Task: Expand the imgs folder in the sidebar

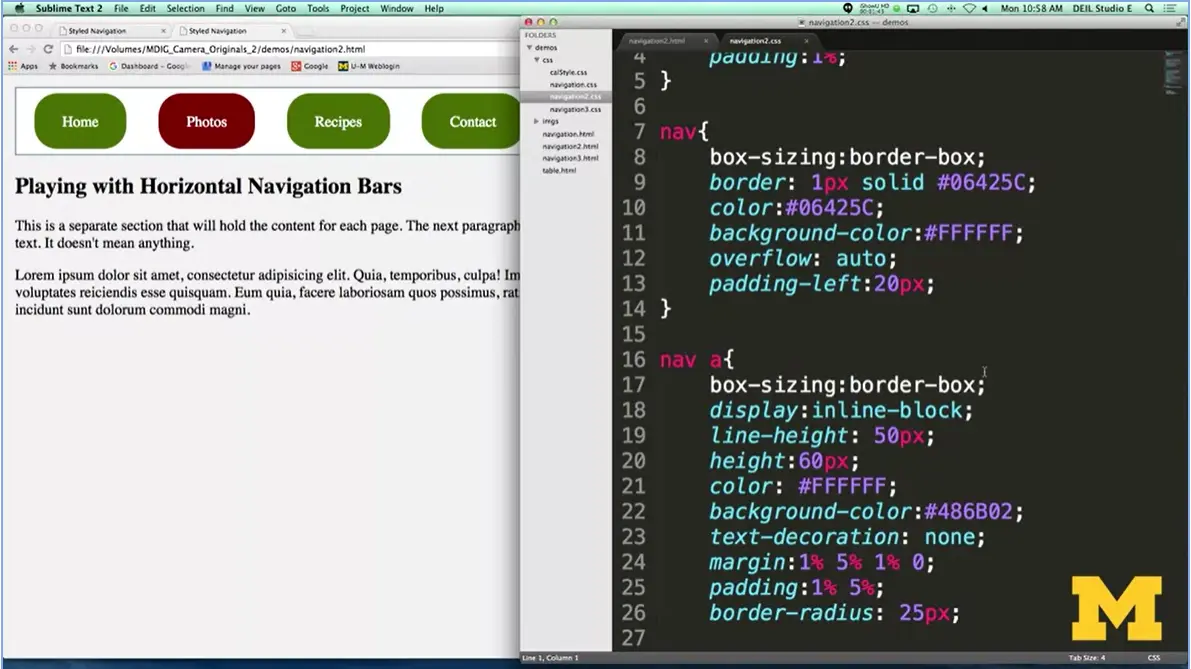Action: [x=537, y=122]
